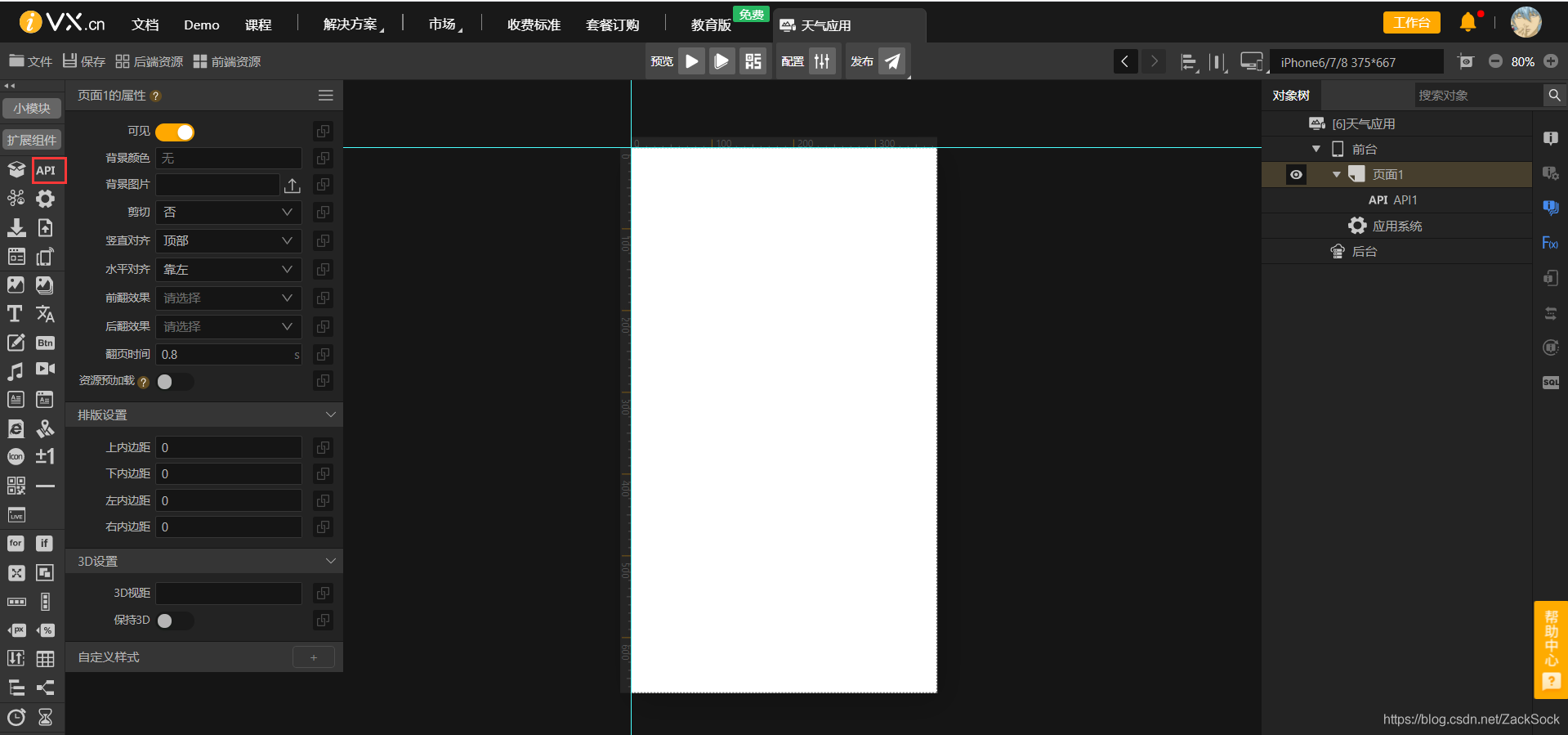Click the 工作台 button
1568x735 pixels.
[1411, 23]
